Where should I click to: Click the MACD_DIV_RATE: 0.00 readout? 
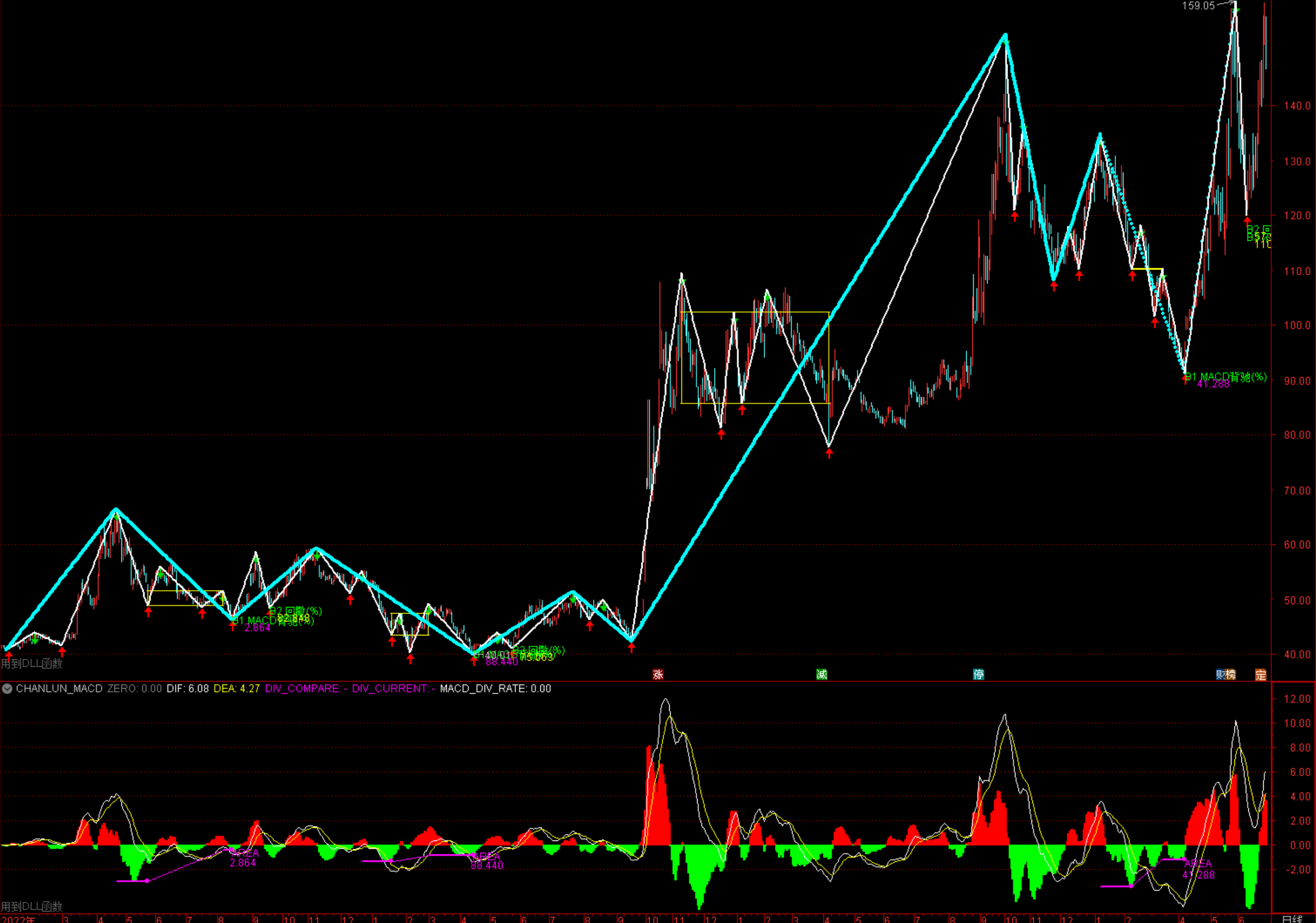[x=495, y=689]
